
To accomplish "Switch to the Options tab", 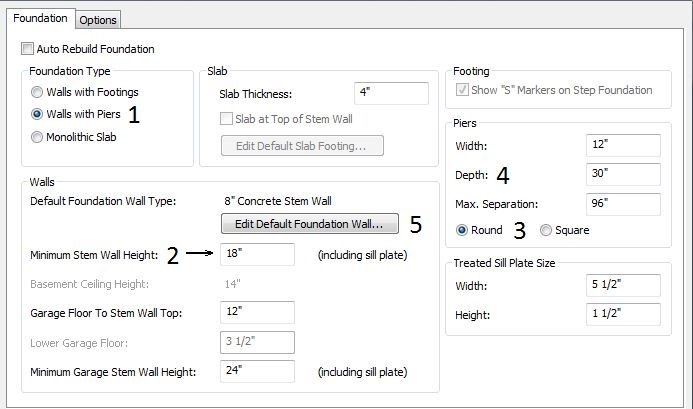I will (x=98, y=20).
